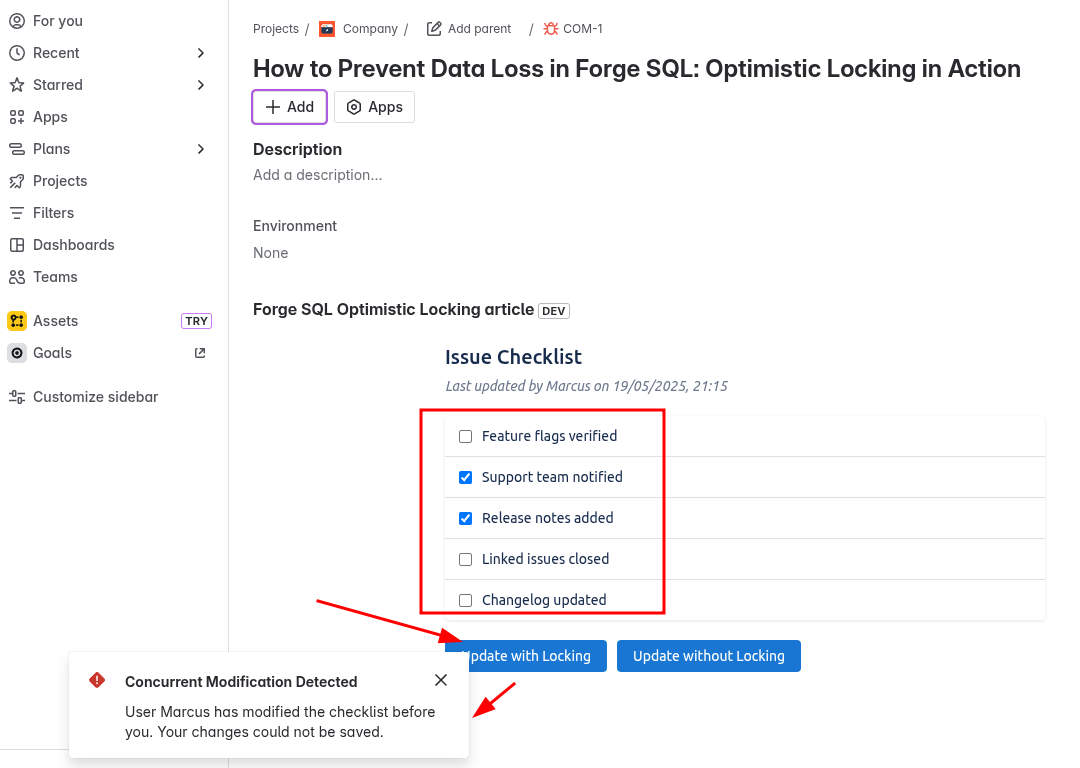Click the Goals target icon
Screen dimensions: 1080x768
tap(17, 353)
